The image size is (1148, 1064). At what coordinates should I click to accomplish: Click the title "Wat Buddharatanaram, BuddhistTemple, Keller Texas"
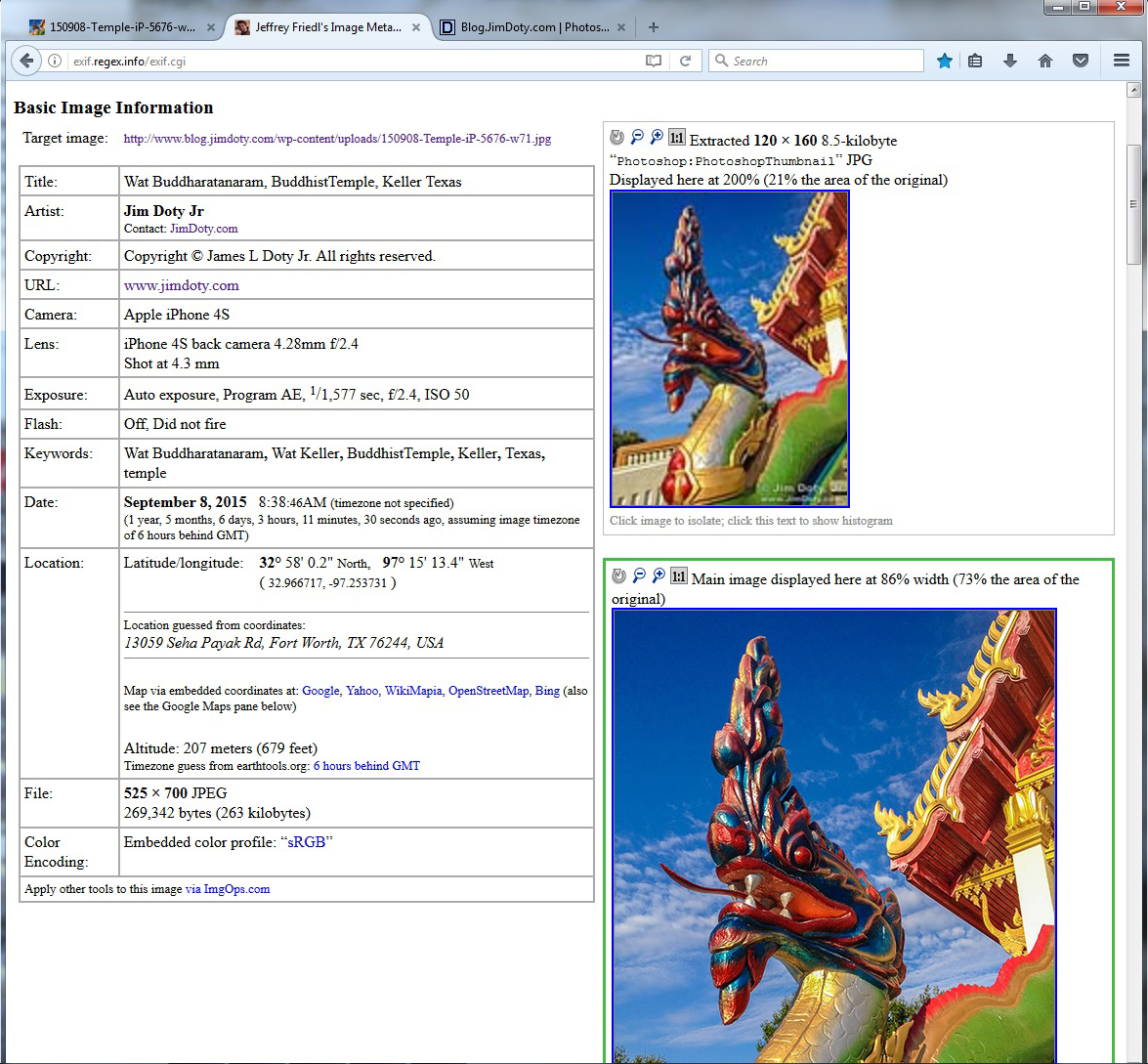coord(293,182)
